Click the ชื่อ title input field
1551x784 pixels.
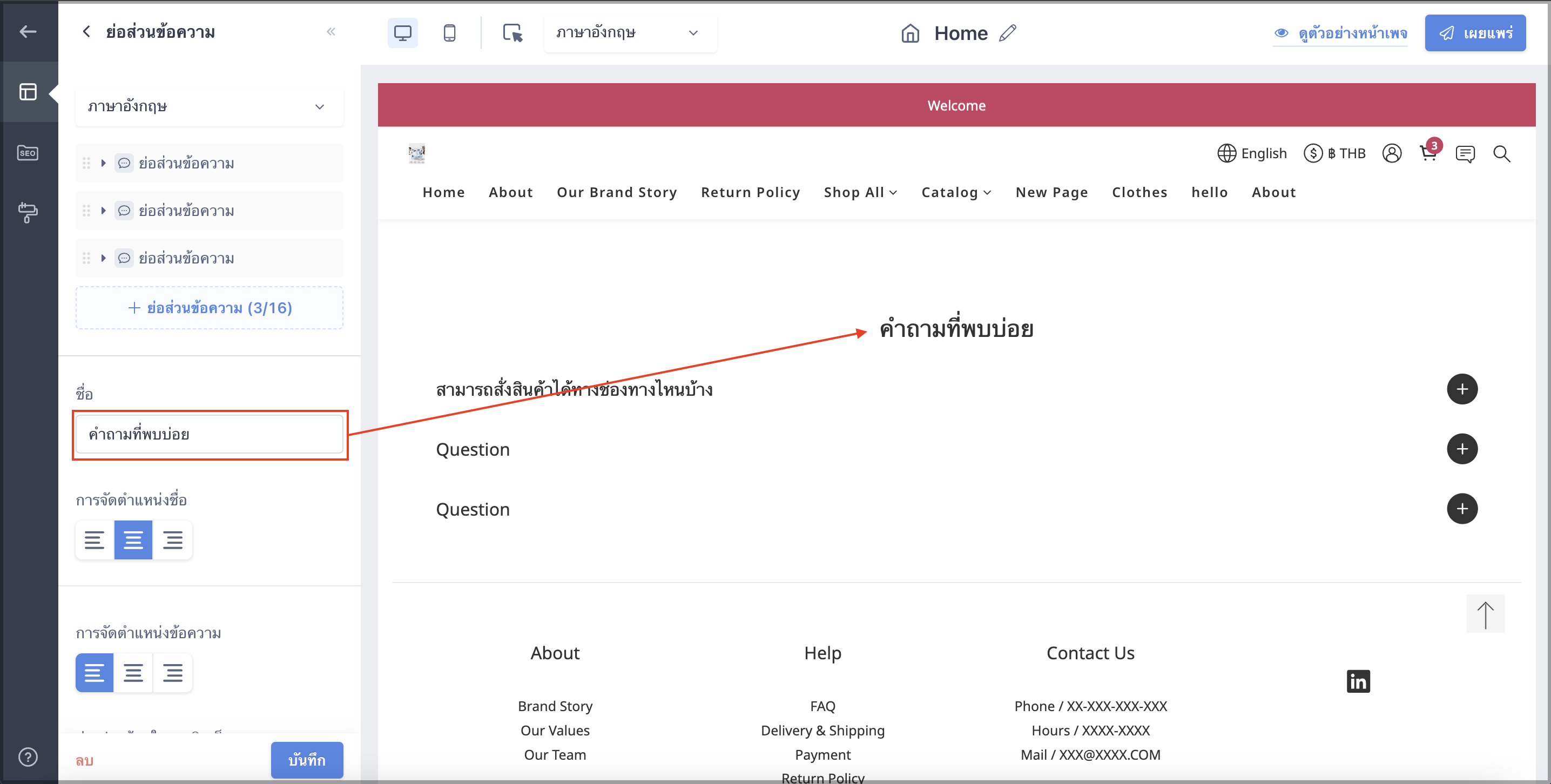209,434
